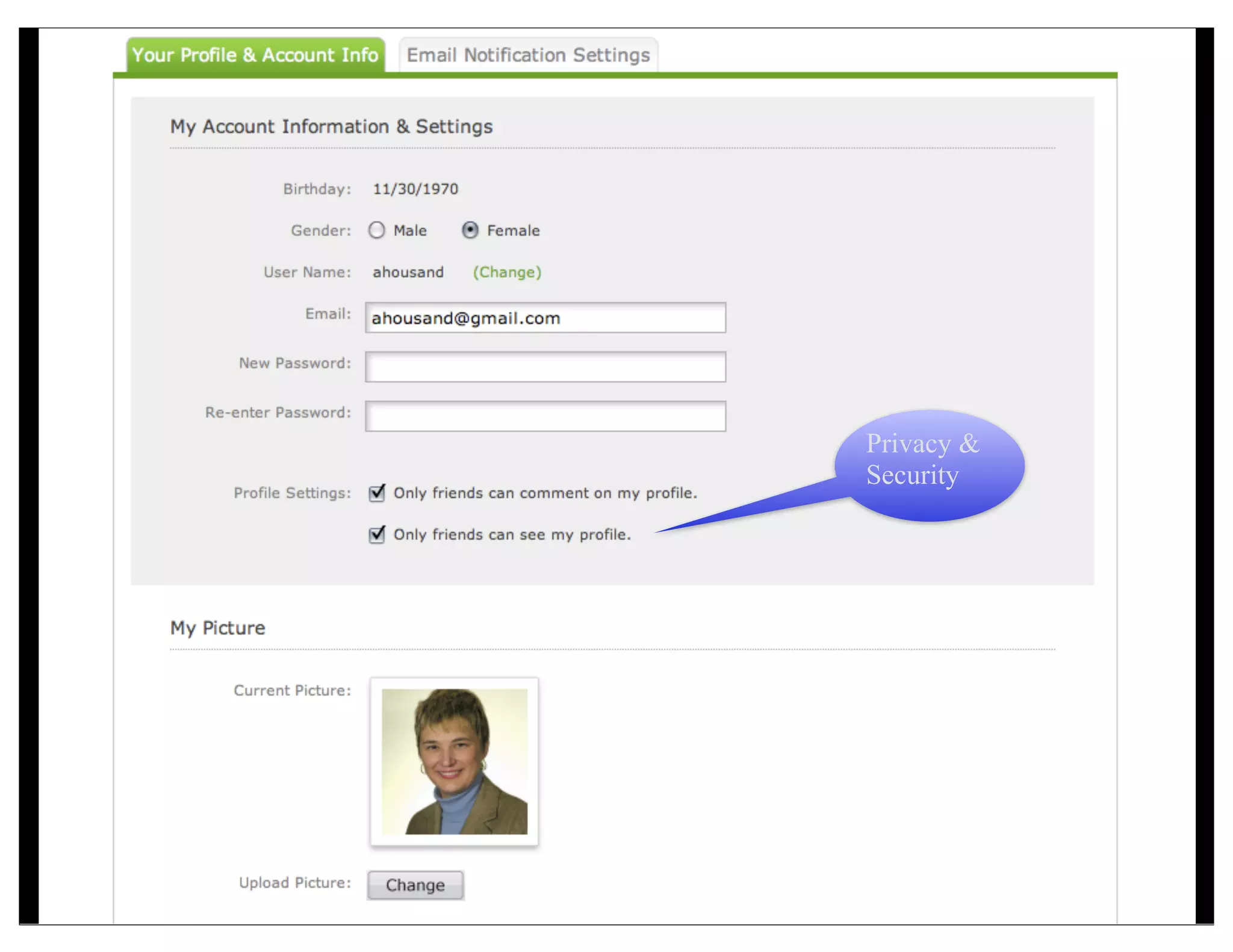The width and height of the screenshot is (1233, 952).
Task: Toggle 'Only friends can see my profile' checkbox
Action: tap(377, 535)
